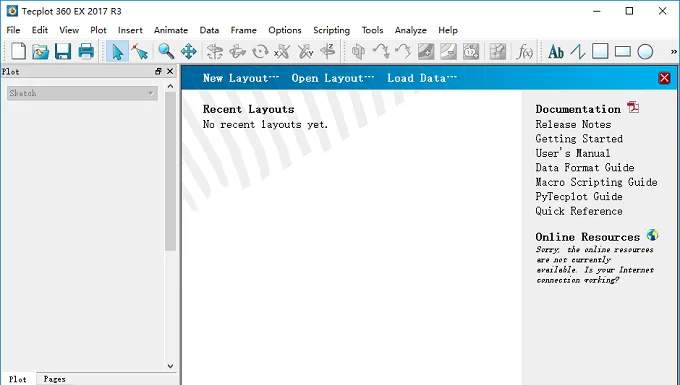The height and width of the screenshot is (385, 680).
Task: Pick the 3D spherical rotate tool
Action: click(215, 52)
